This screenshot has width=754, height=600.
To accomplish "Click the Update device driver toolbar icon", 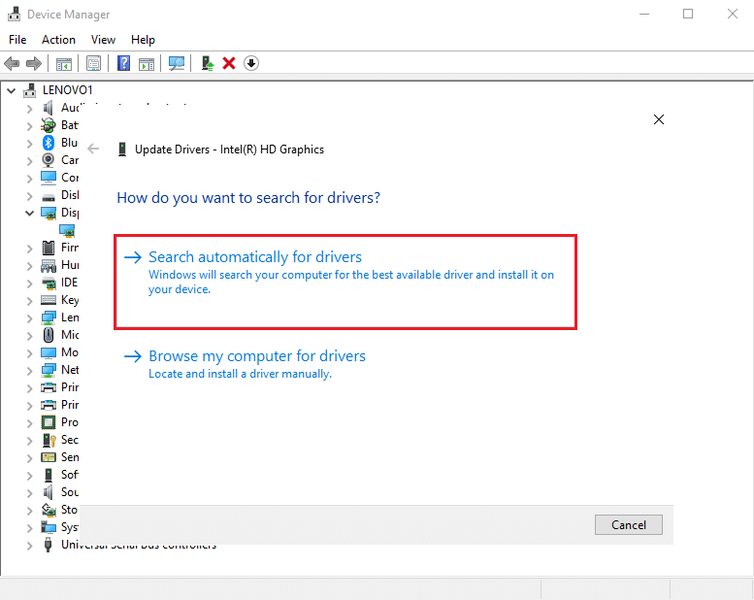I will pyautogui.click(x=207, y=63).
